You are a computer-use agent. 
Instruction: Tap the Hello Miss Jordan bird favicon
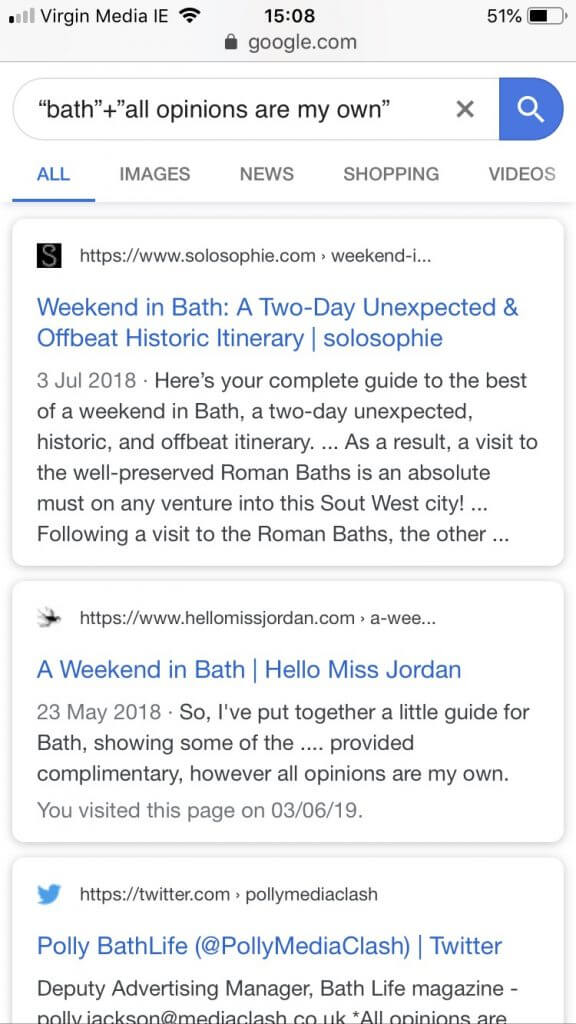[46, 617]
